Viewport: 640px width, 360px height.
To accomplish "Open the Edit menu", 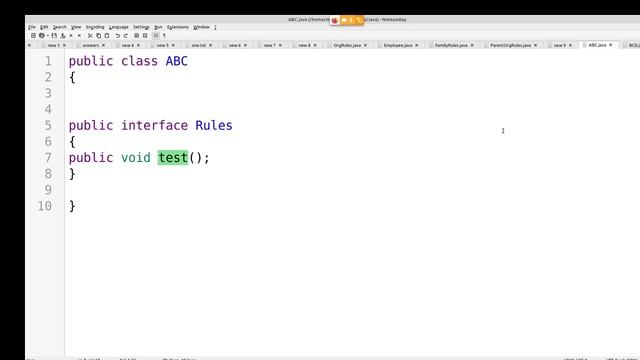I will 44,27.
